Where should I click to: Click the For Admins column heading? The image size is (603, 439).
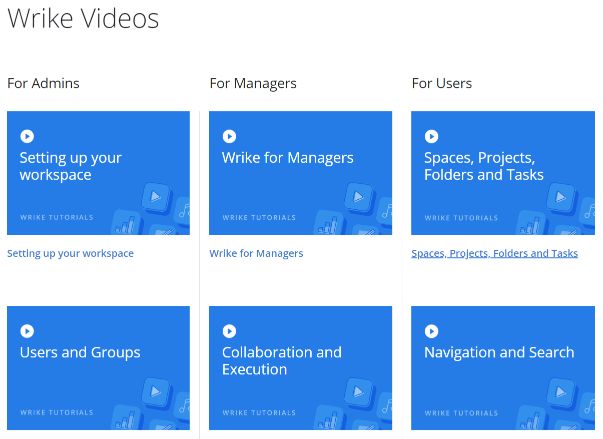[x=43, y=83]
